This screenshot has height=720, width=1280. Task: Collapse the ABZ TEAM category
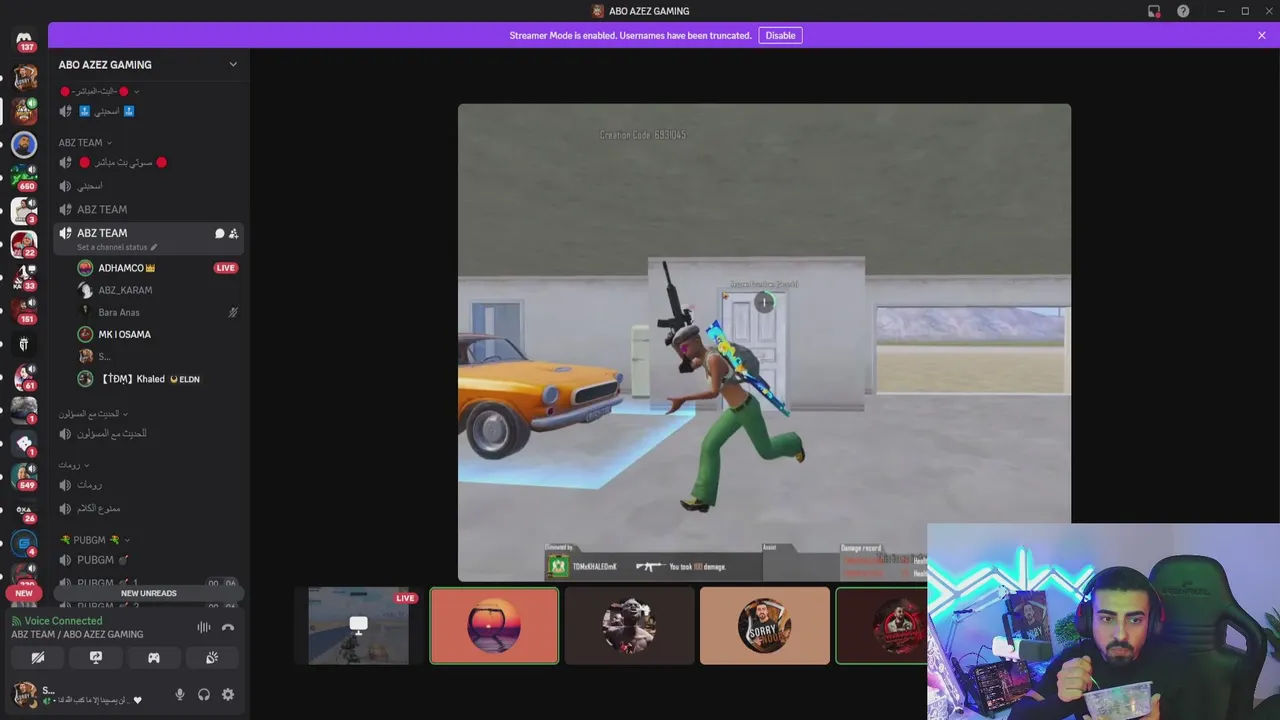(x=85, y=143)
